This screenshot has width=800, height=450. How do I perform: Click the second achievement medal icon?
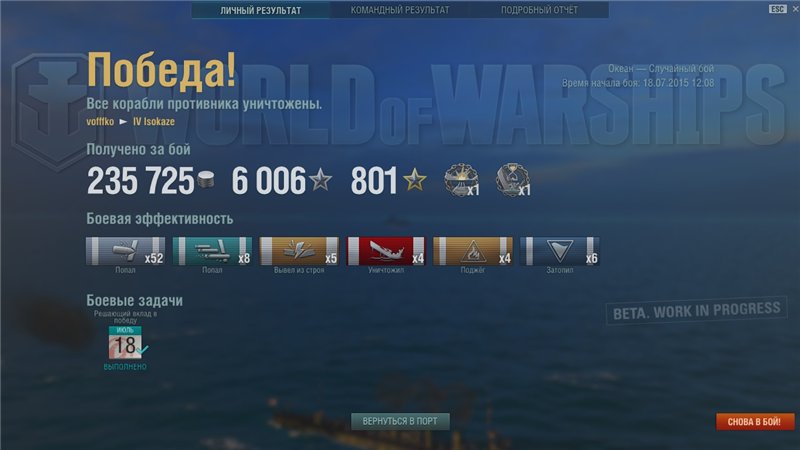(513, 180)
